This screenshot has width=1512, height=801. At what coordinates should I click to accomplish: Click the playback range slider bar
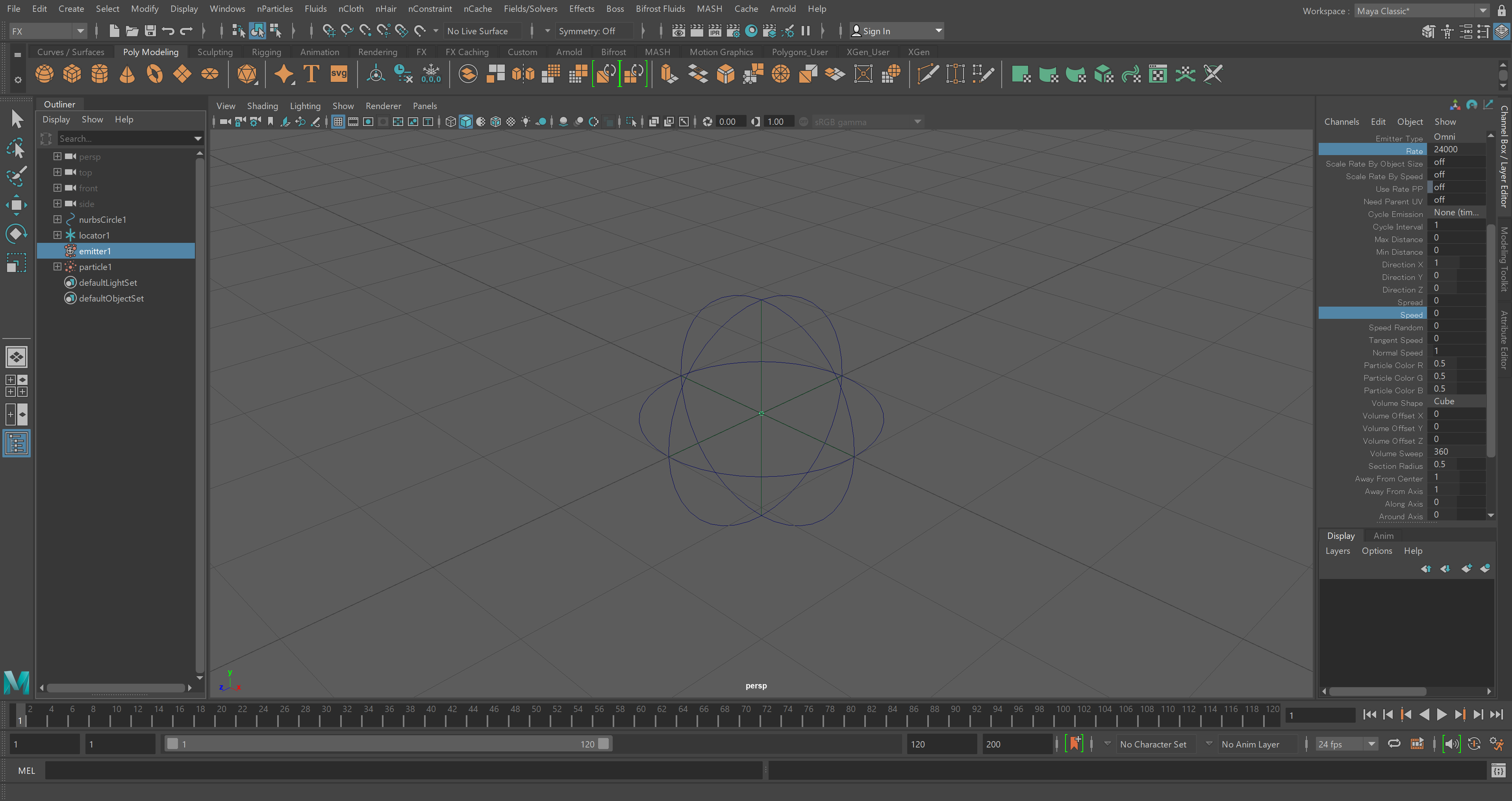[387, 744]
